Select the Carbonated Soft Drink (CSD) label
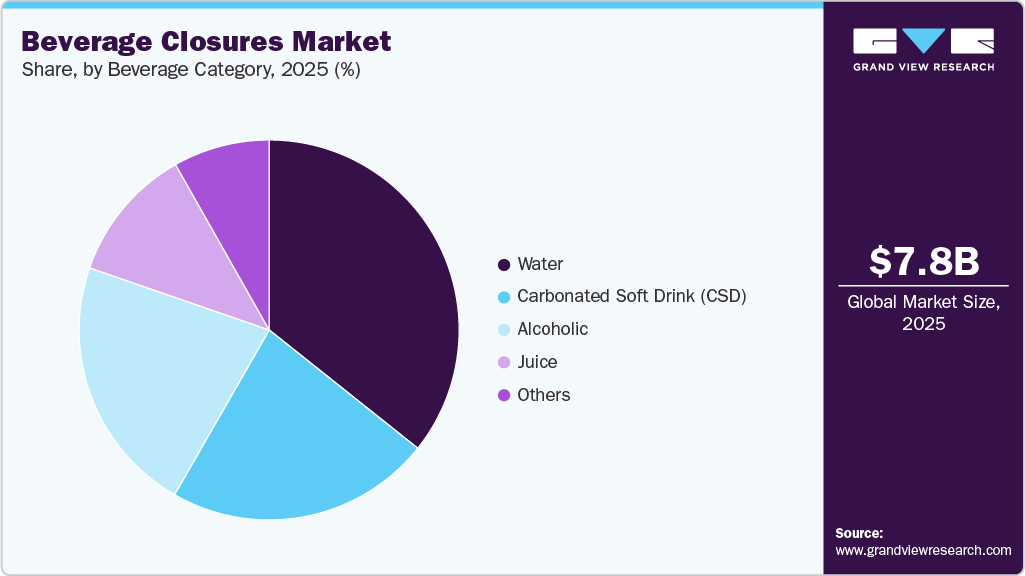1025x576 pixels. coord(631,296)
